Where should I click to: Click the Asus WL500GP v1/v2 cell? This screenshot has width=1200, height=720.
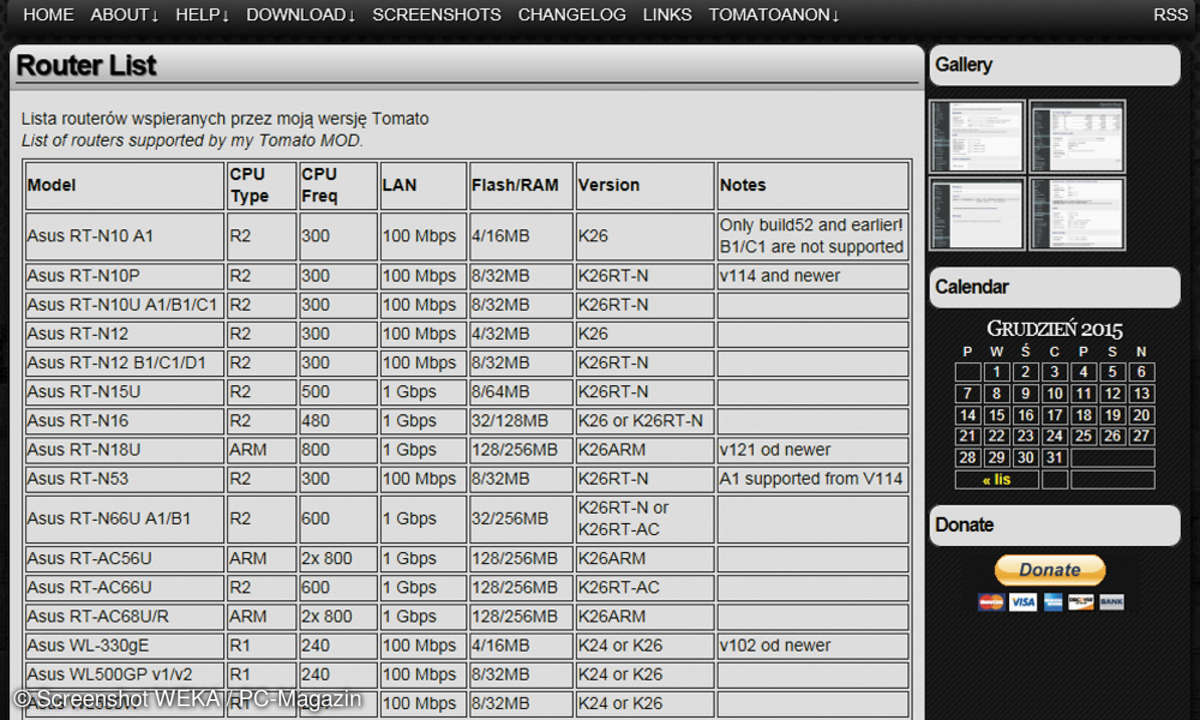(125, 675)
